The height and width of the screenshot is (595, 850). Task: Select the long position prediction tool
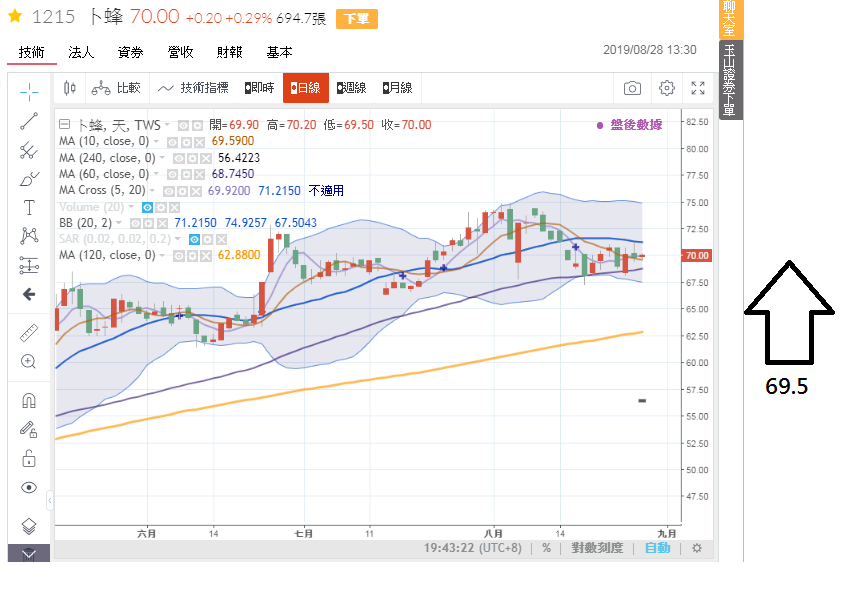(x=29, y=265)
